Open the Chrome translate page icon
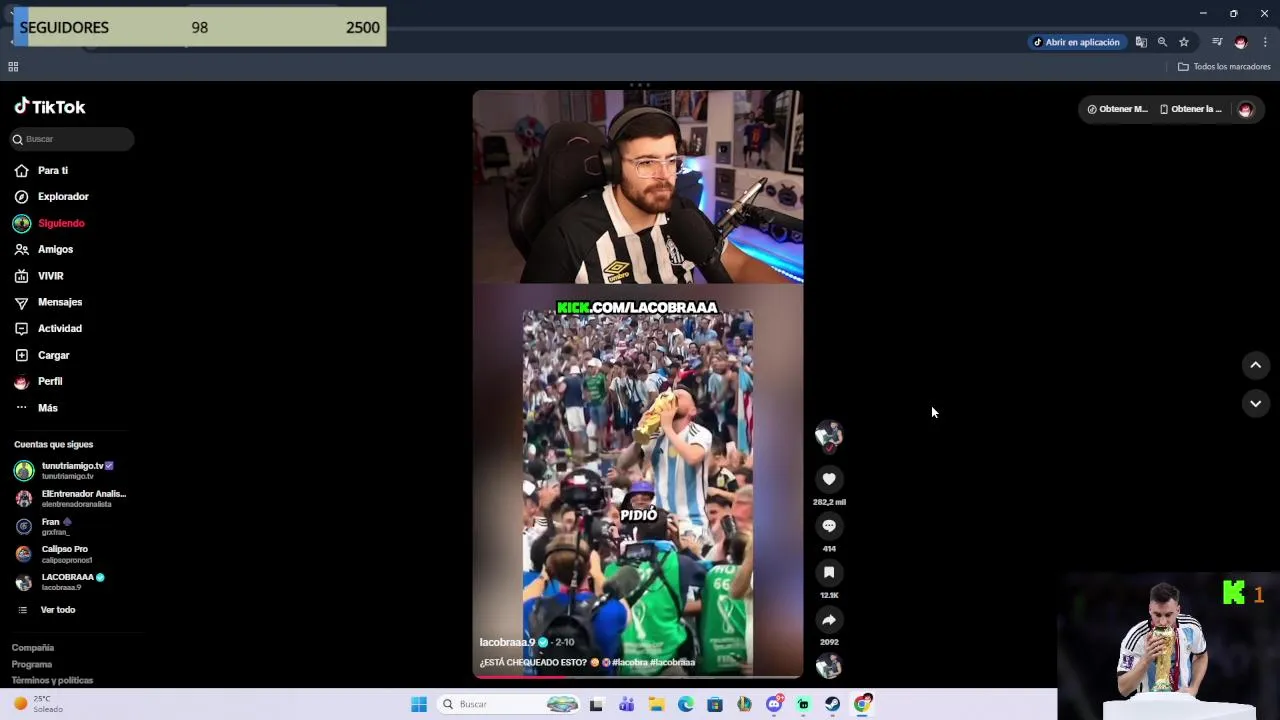Viewport: 1280px width, 720px height. pyautogui.click(x=1141, y=42)
